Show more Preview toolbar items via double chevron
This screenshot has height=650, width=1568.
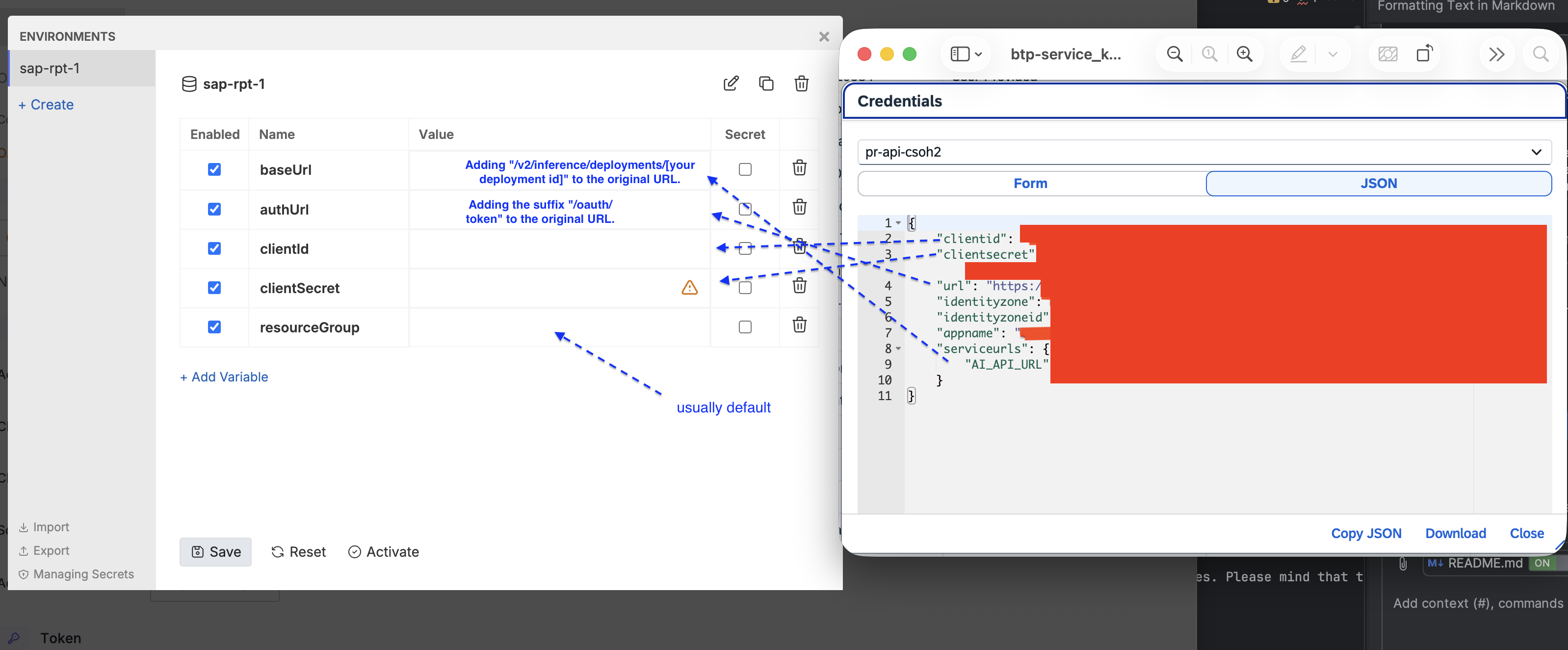[1497, 54]
